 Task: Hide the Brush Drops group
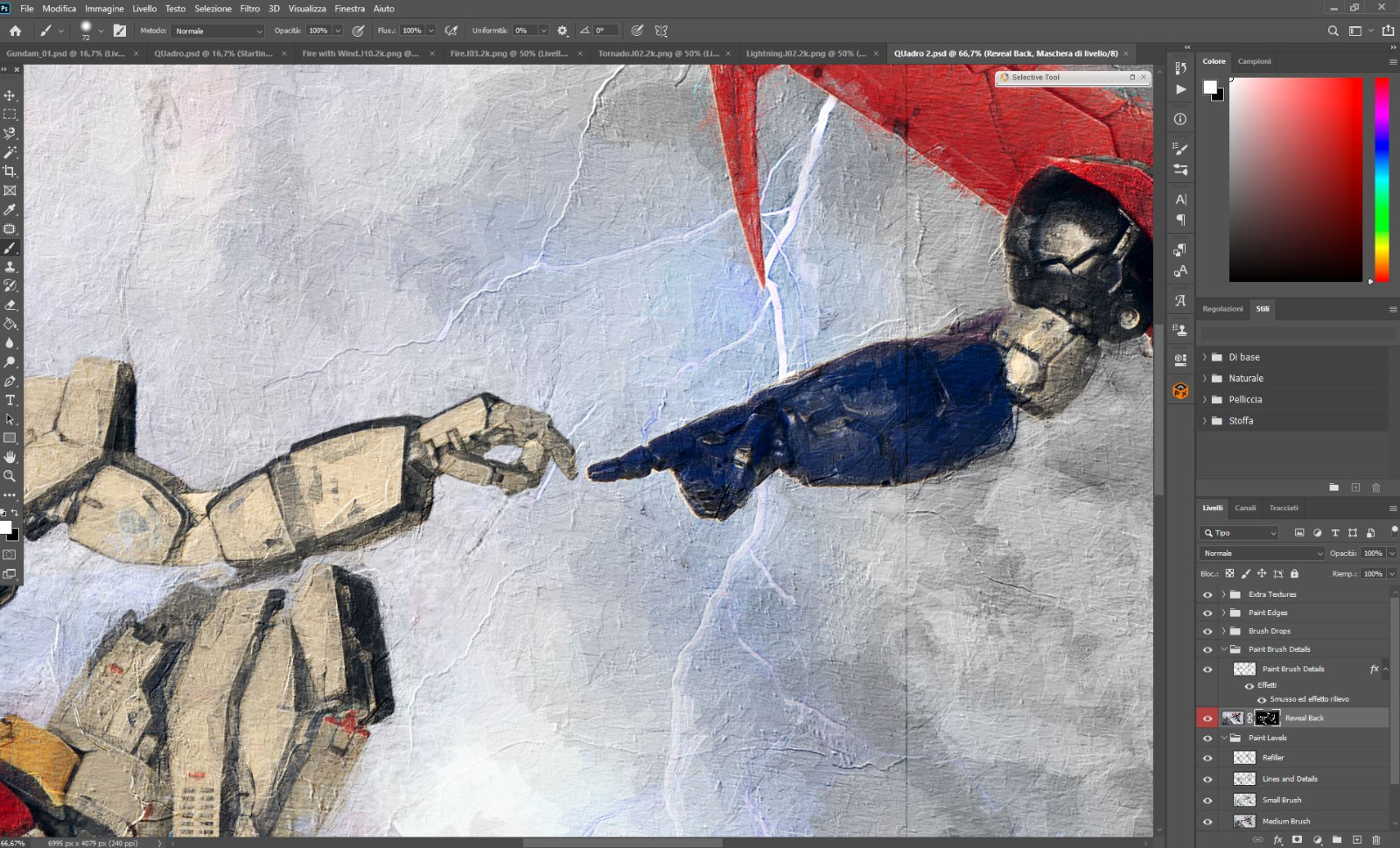pos(1207,632)
